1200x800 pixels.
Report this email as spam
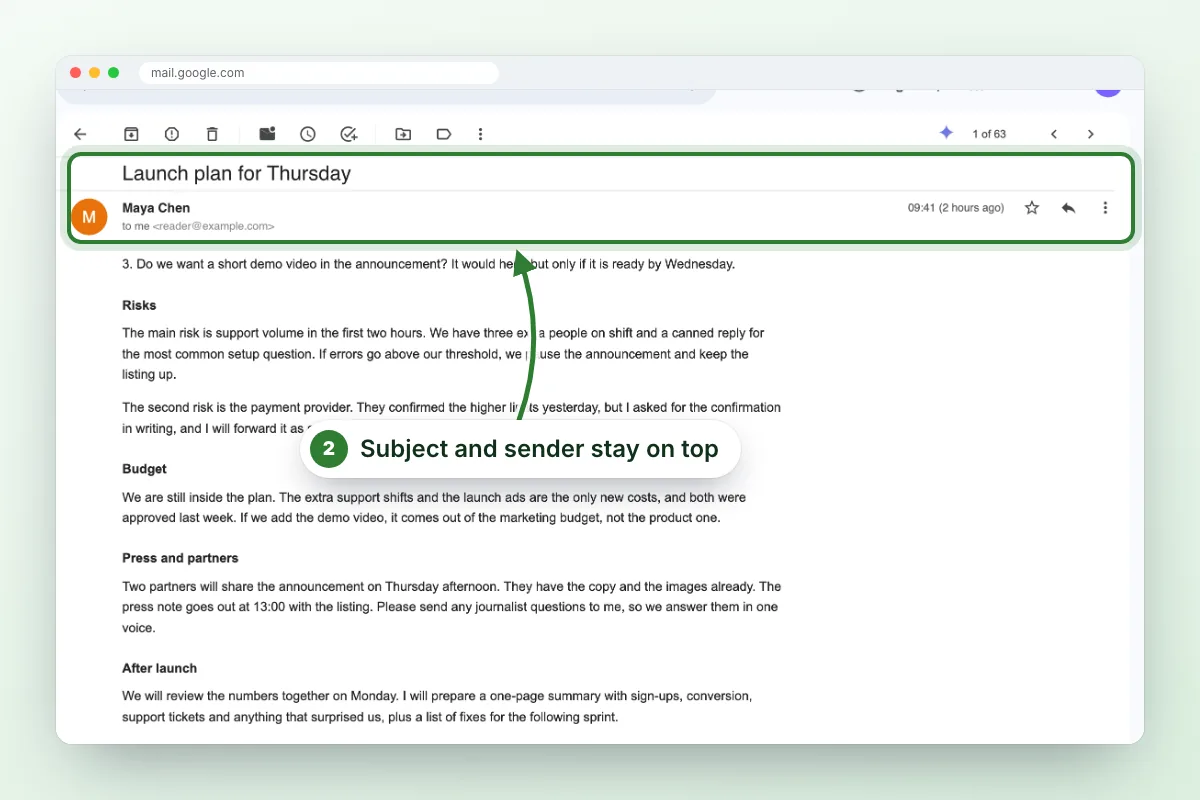(172, 134)
